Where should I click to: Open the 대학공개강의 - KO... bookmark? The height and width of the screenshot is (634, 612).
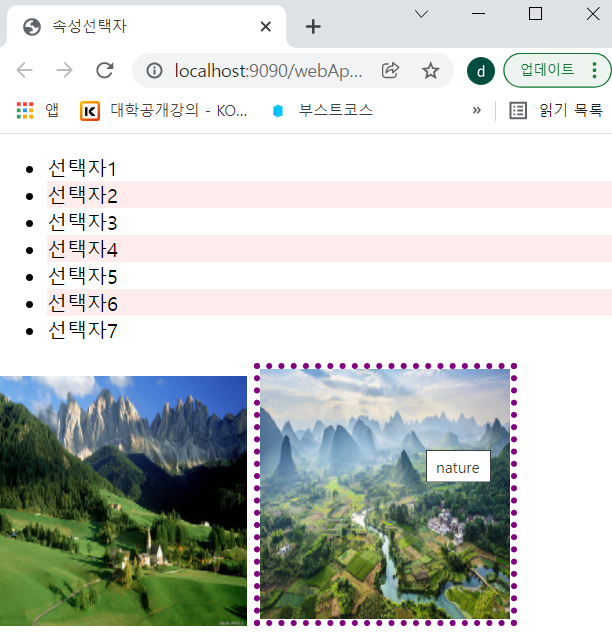click(164, 110)
